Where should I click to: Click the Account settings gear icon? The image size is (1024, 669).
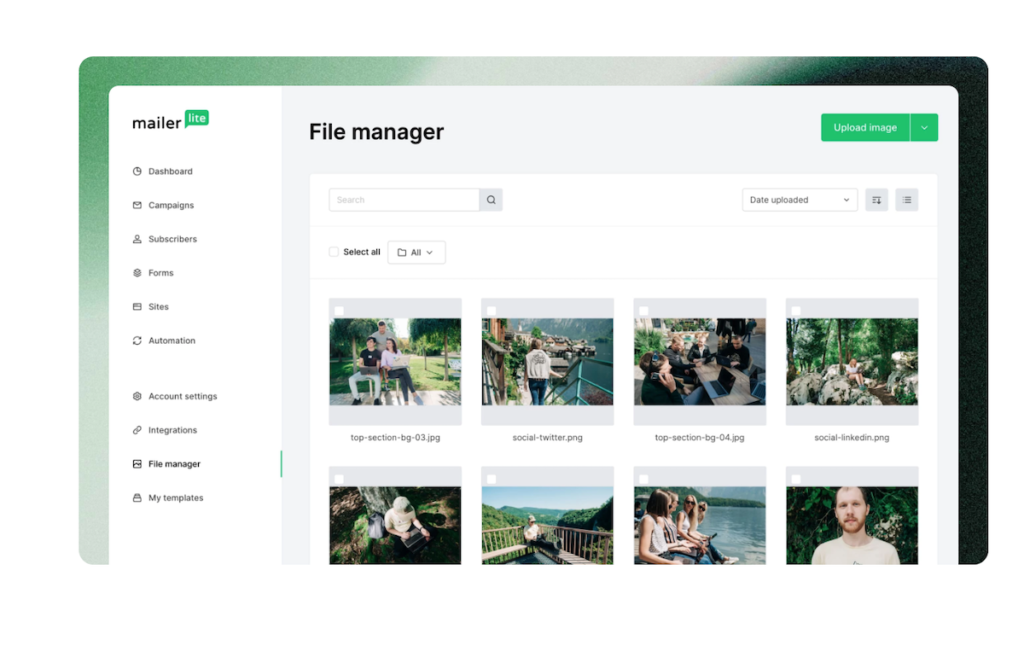click(x=137, y=396)
